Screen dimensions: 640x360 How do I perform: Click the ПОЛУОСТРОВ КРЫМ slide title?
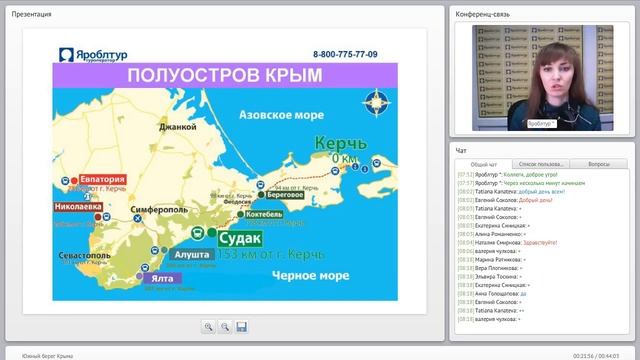(225, 75)
